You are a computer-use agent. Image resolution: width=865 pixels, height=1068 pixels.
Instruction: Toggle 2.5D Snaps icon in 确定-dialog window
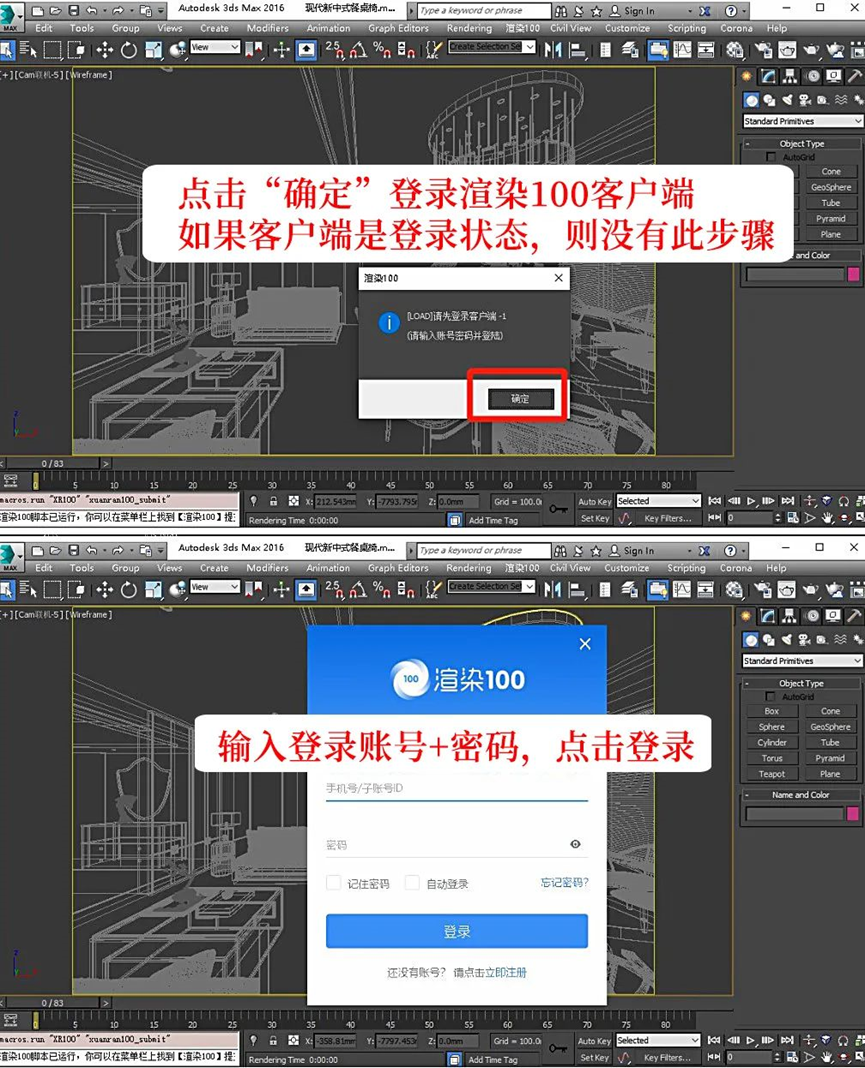(x=334, y=50)
